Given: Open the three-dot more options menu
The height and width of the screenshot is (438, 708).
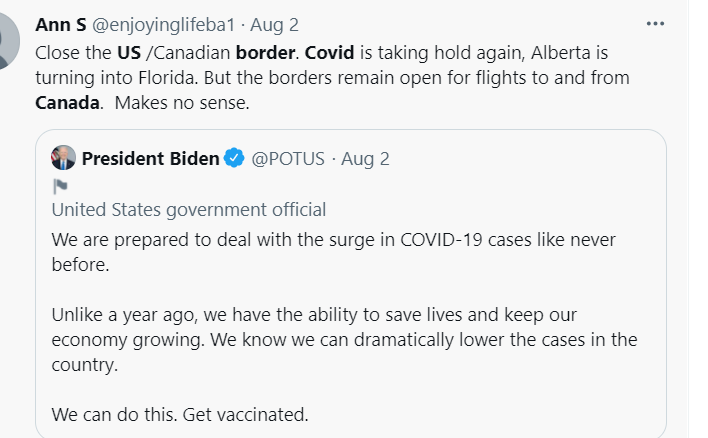Looking at the screenshot, I should (x=655, y=23).
